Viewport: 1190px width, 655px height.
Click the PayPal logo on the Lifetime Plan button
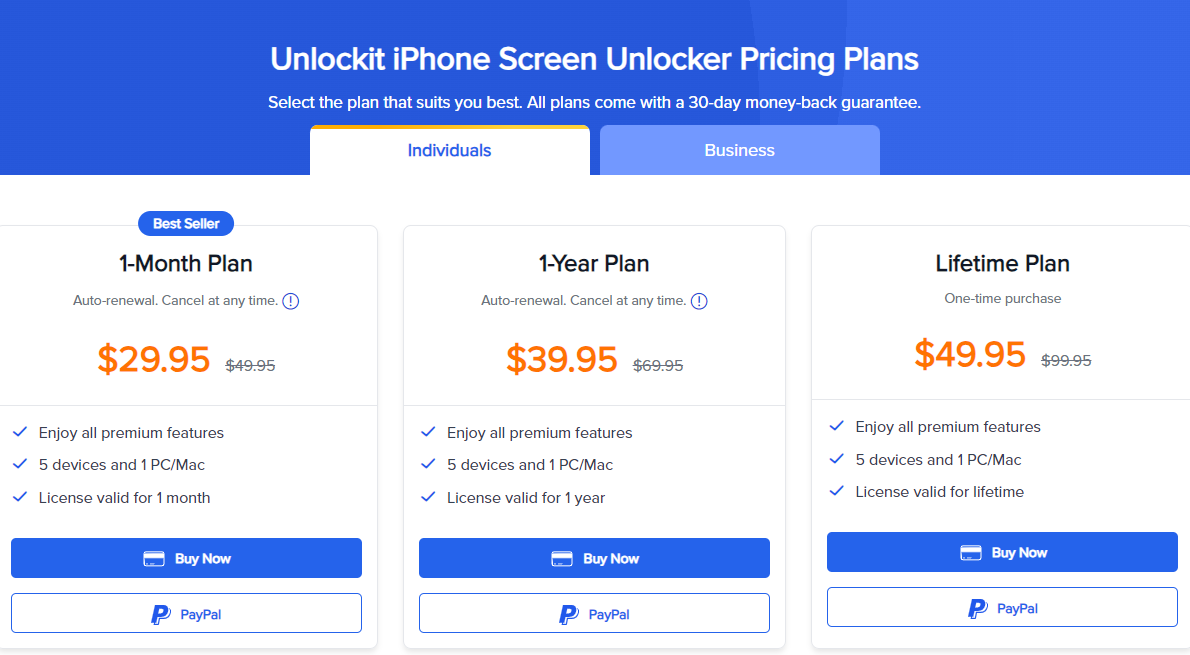(975, 608)
